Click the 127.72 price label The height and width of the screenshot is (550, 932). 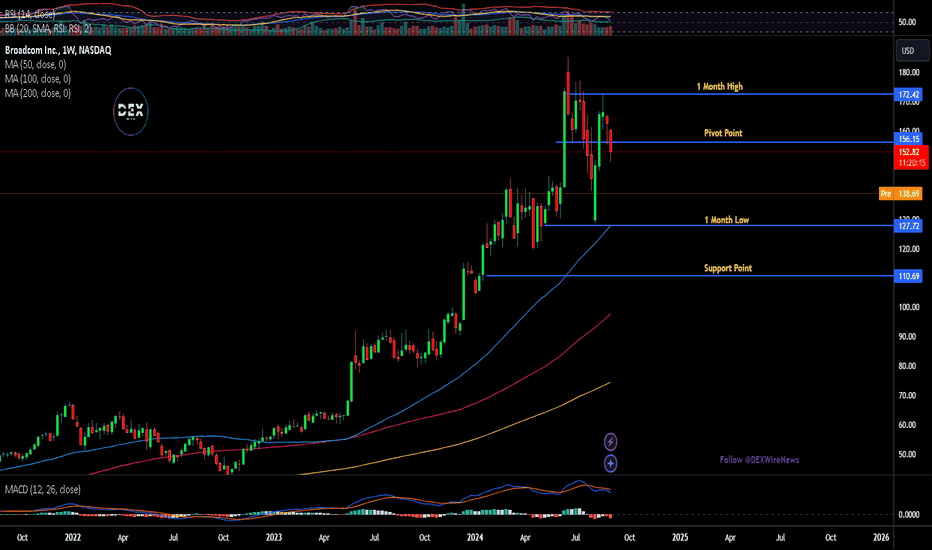(x=908, y=226)
